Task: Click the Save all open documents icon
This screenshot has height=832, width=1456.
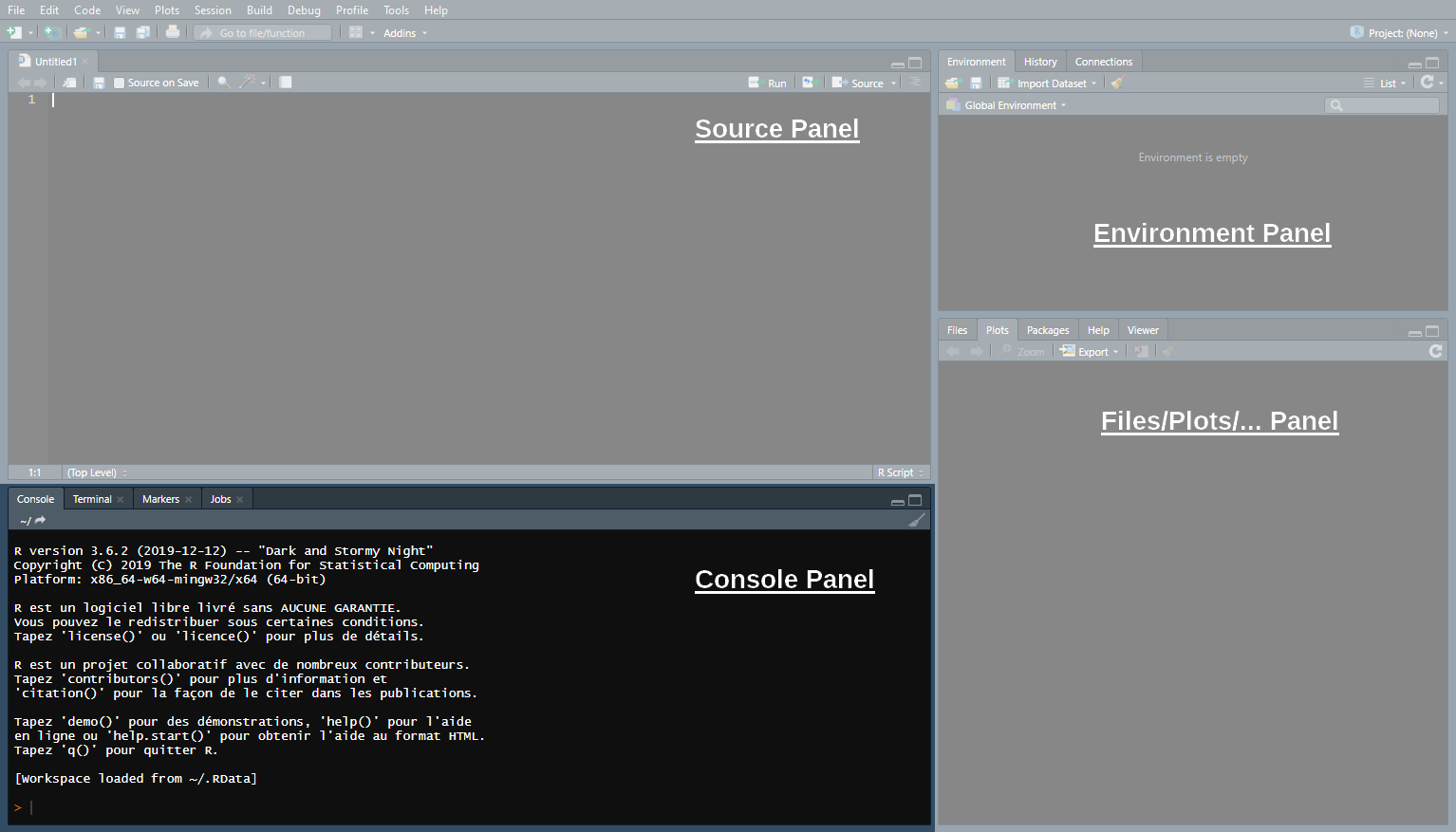Action: click(142, 32)
